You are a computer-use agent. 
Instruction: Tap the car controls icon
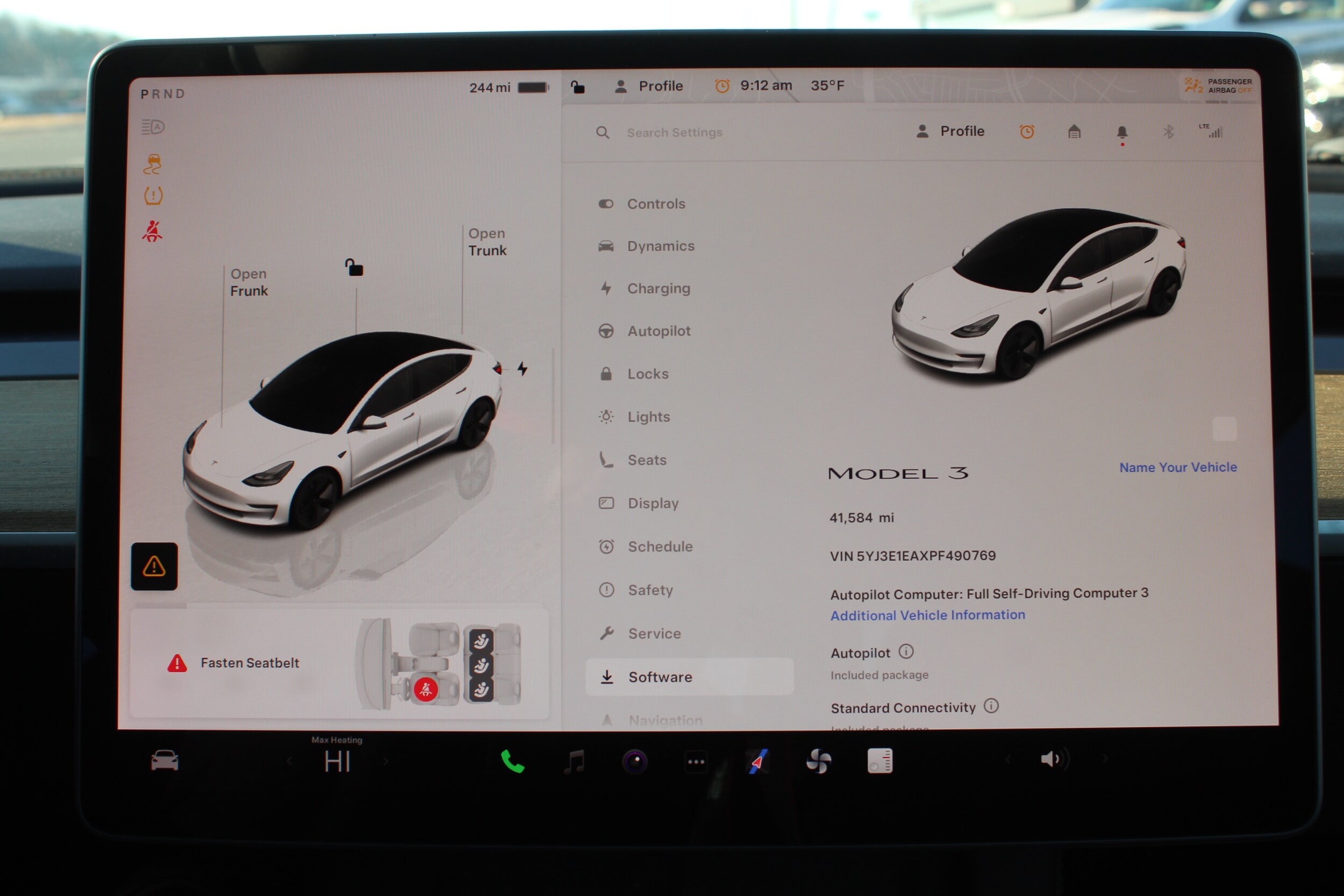click(x=165, y=761)
